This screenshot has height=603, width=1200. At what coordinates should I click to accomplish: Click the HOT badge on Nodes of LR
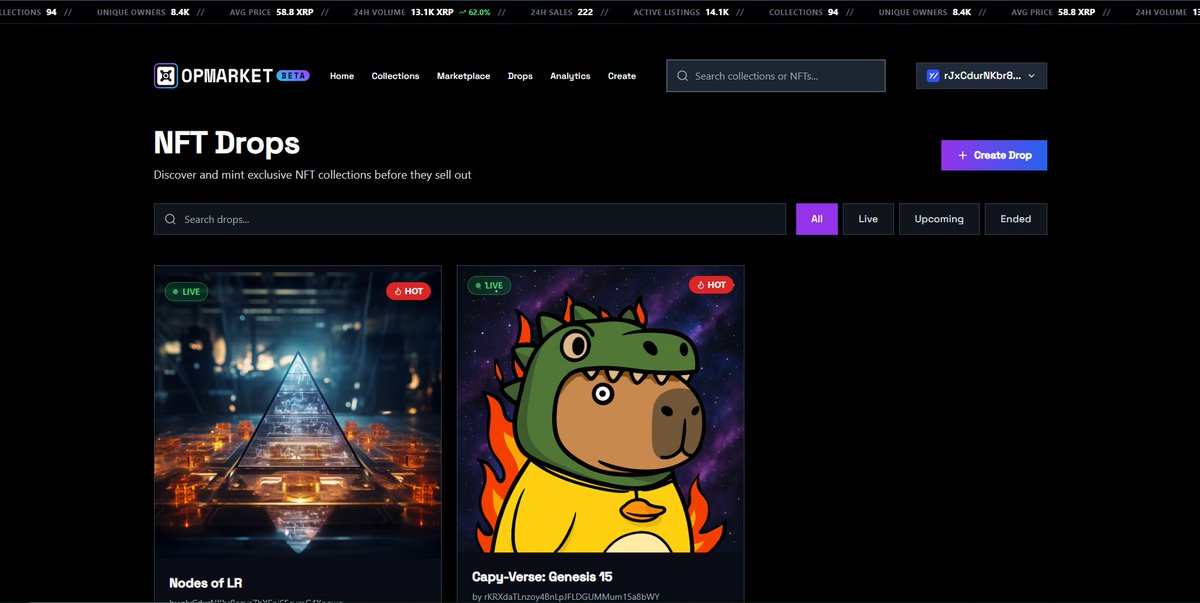408,291
